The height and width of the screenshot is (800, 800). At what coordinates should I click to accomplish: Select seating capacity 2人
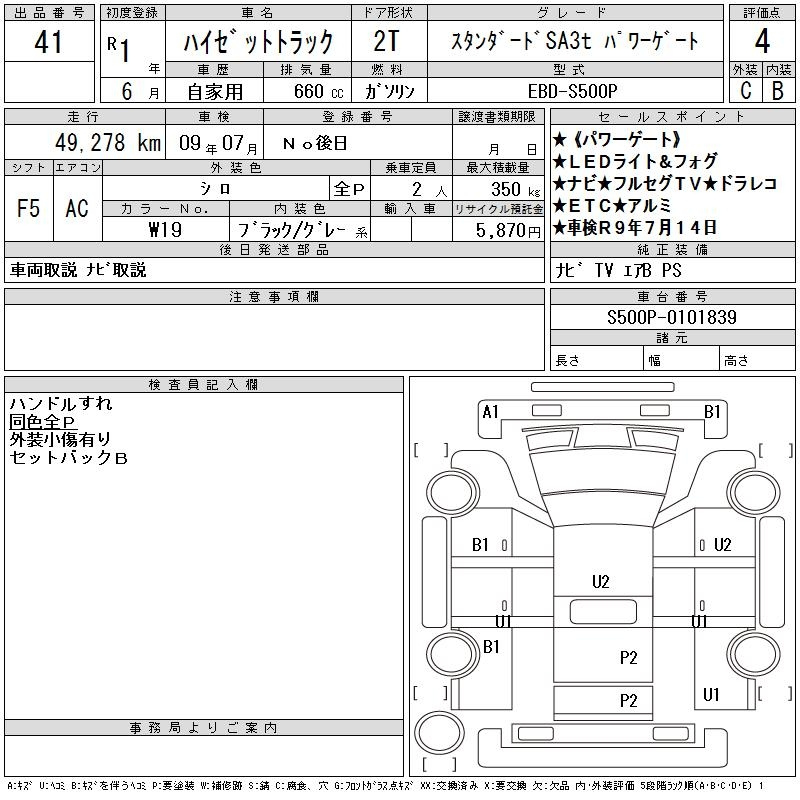430,190
